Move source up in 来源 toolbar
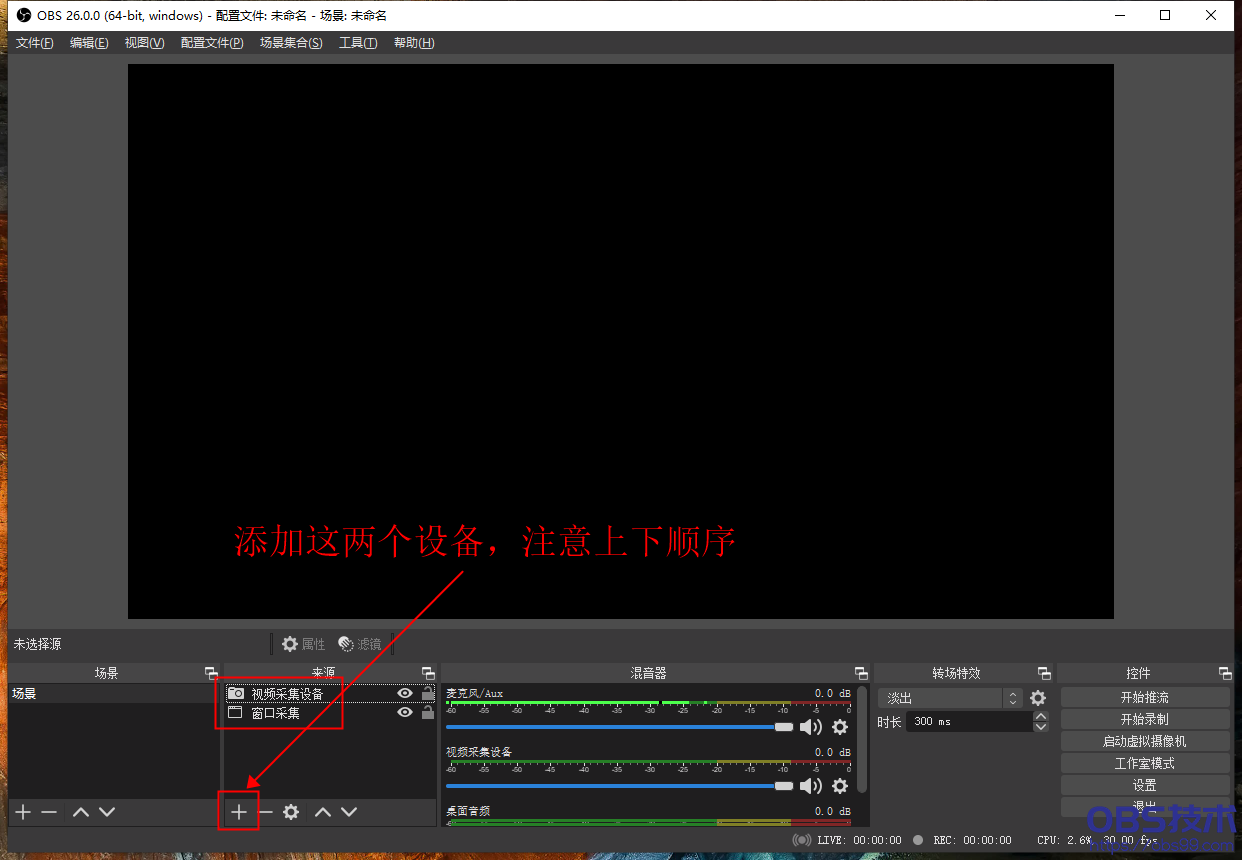Image resolution: width=1242 pixels, height=860 pixels. tap(323, 812)
